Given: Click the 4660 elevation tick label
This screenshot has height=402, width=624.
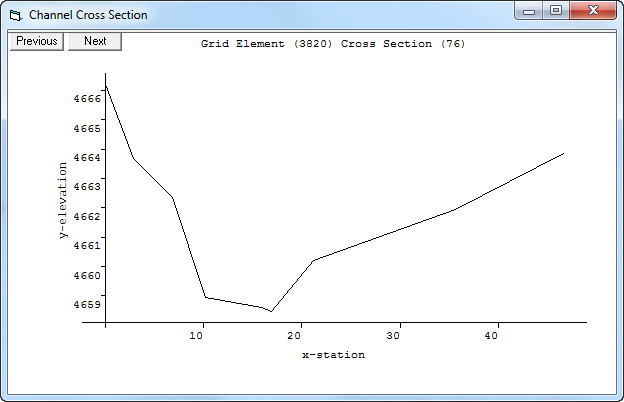Looking at the screenshot, I should (87, 275).
